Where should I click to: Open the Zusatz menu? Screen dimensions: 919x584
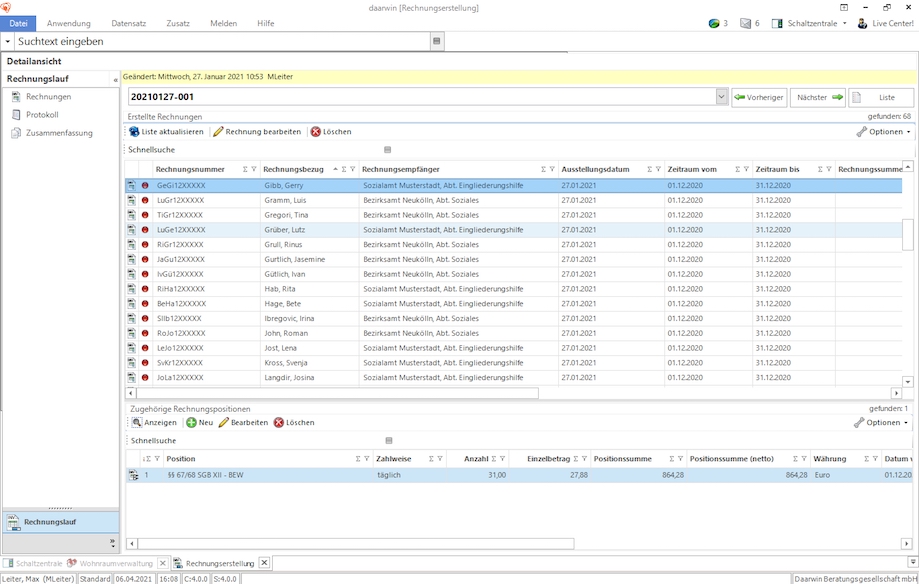[x=178, y=23]
